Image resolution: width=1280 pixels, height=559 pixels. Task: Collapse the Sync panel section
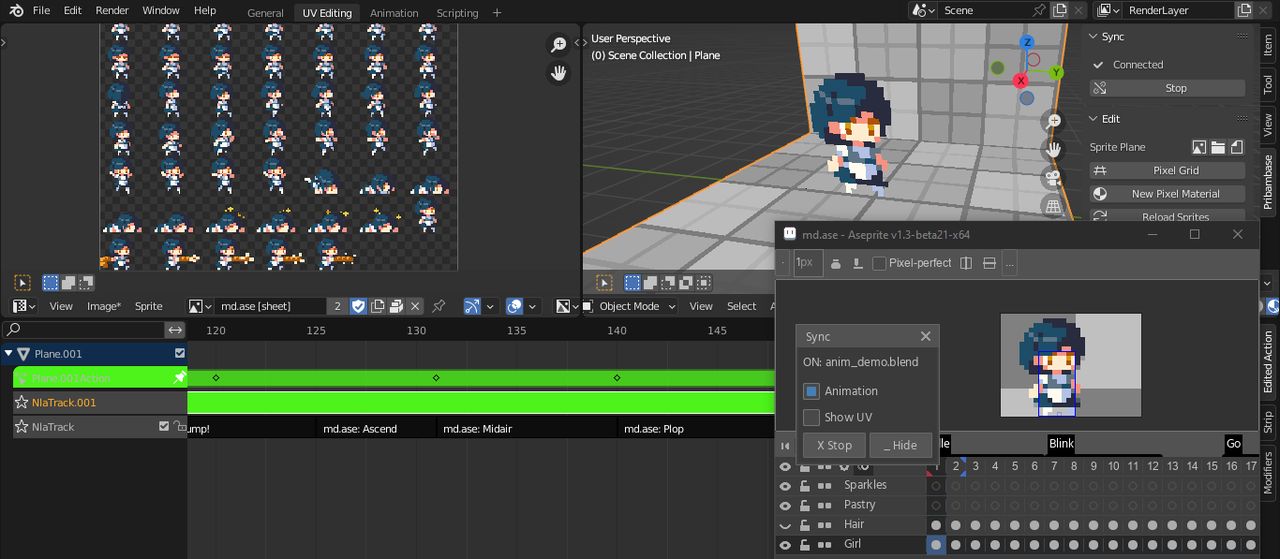1094,36
